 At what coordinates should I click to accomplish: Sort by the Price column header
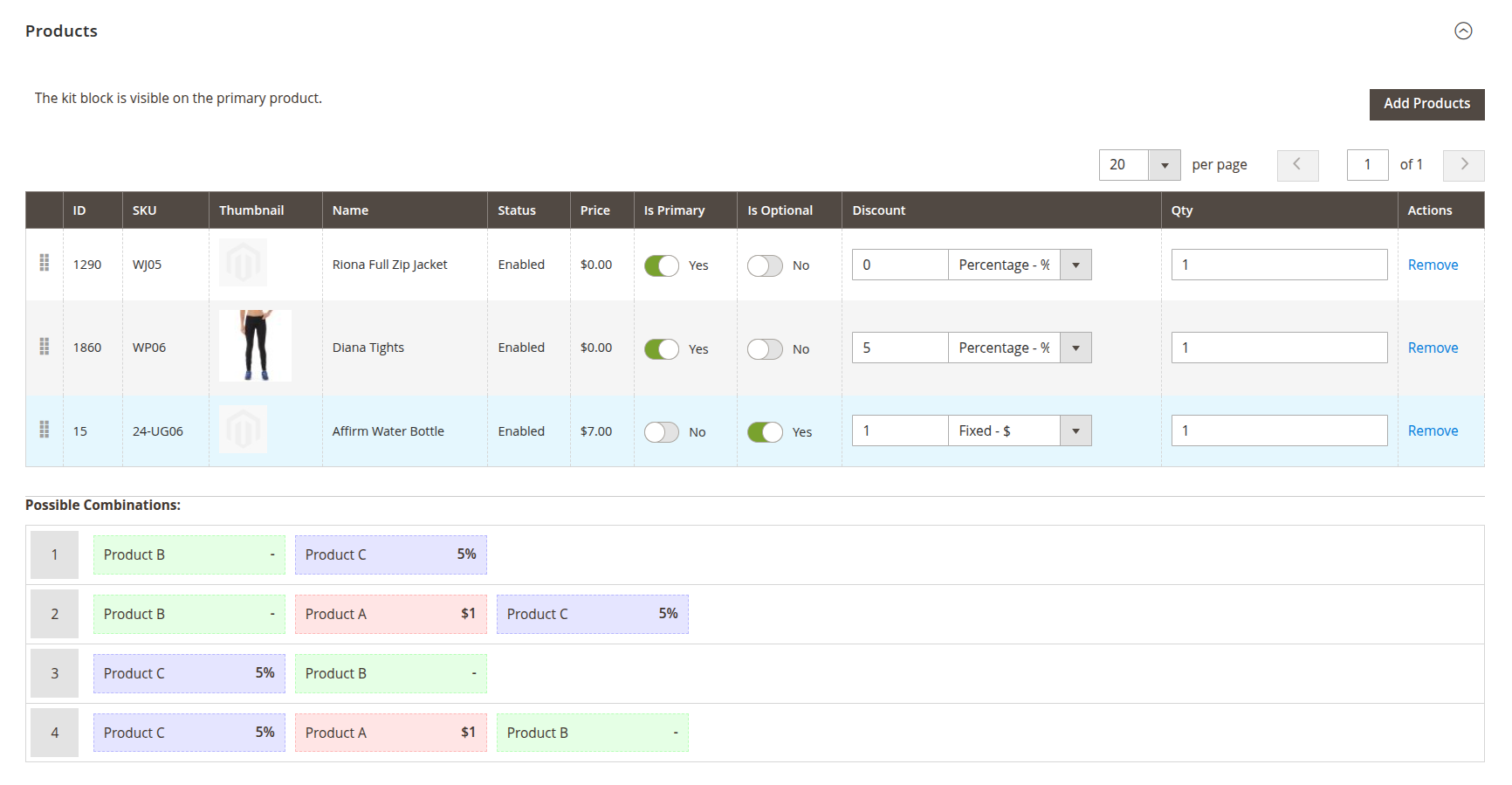pos(594,210)
